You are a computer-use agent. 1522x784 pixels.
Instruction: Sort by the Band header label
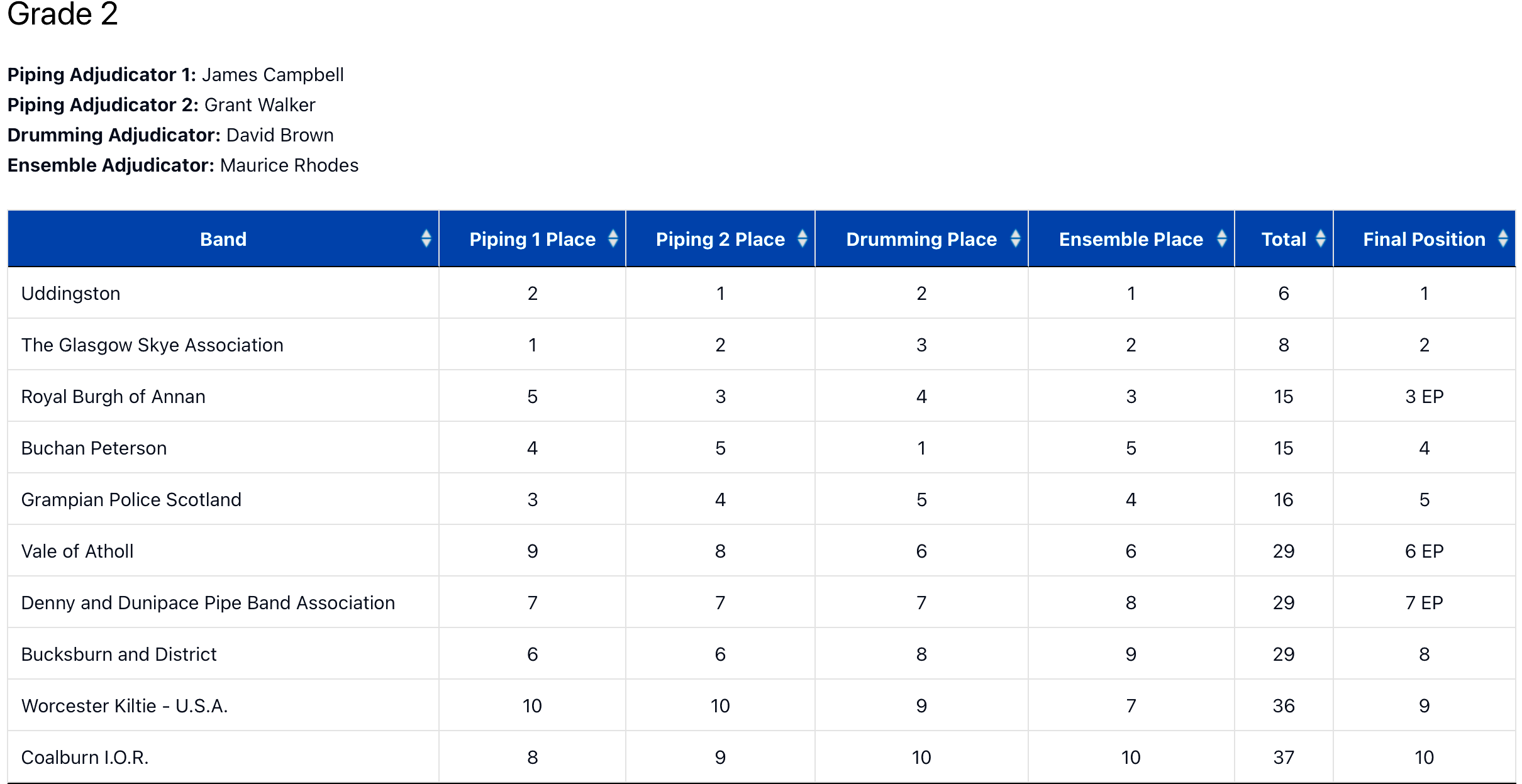pyautogui.click(x=223, y=240)
